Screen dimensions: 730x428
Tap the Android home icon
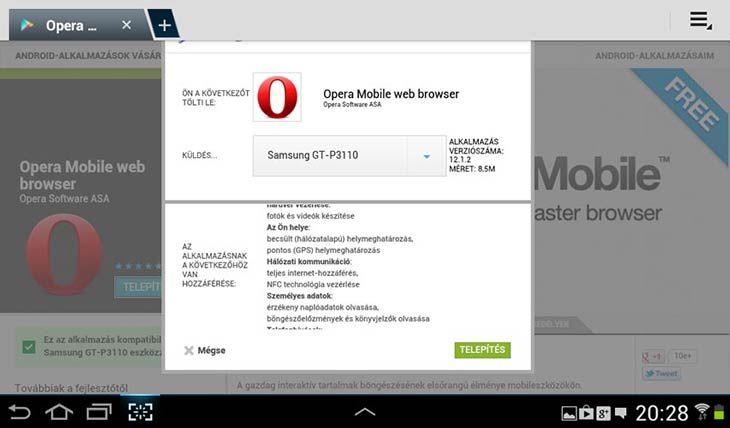59,412
